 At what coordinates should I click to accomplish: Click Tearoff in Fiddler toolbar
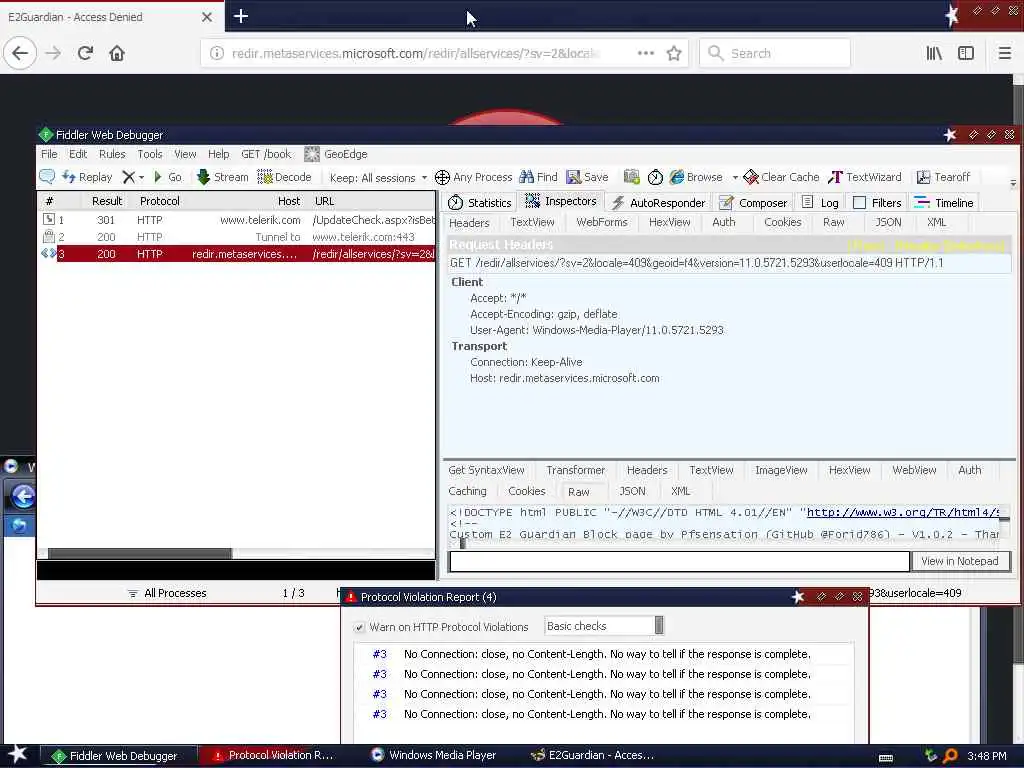pyautogui.click(x=943, y=177)
